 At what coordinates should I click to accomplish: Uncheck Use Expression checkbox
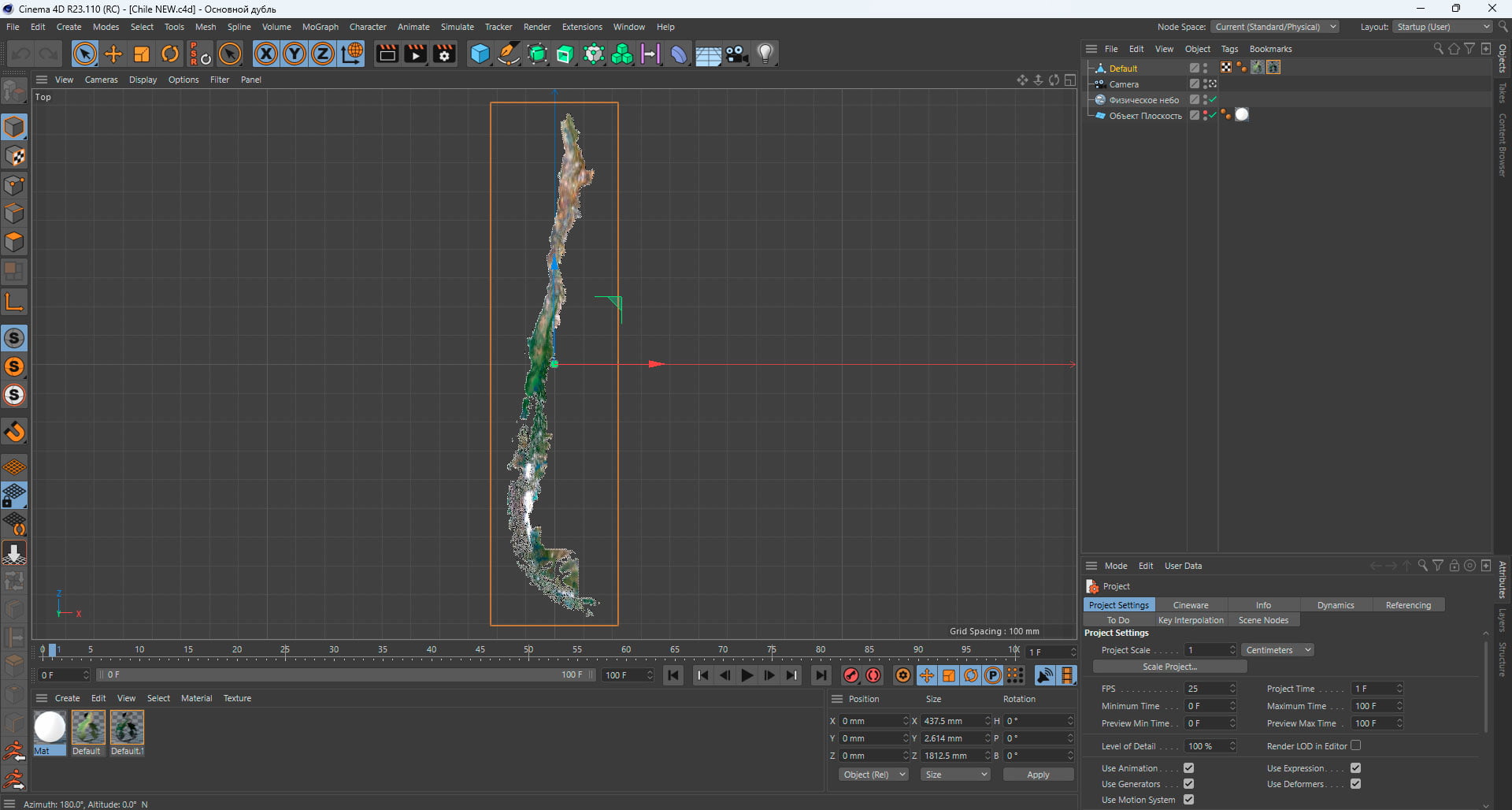pos(1355,768)
